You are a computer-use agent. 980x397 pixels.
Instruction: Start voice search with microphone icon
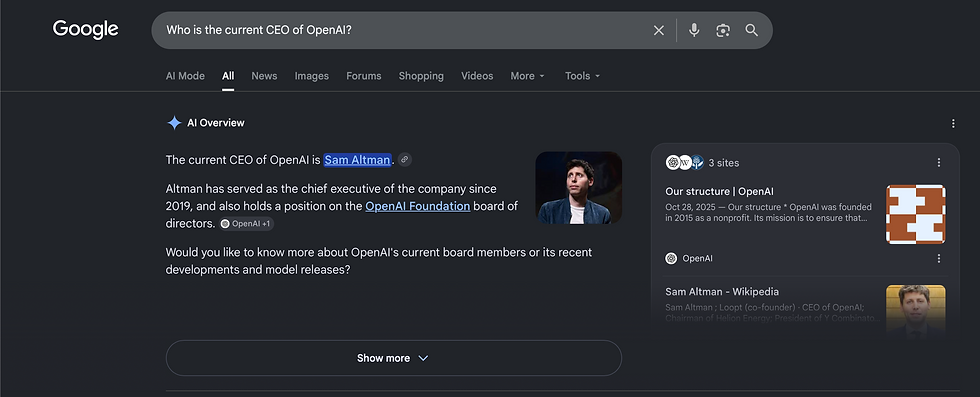(x=694, y=30)
